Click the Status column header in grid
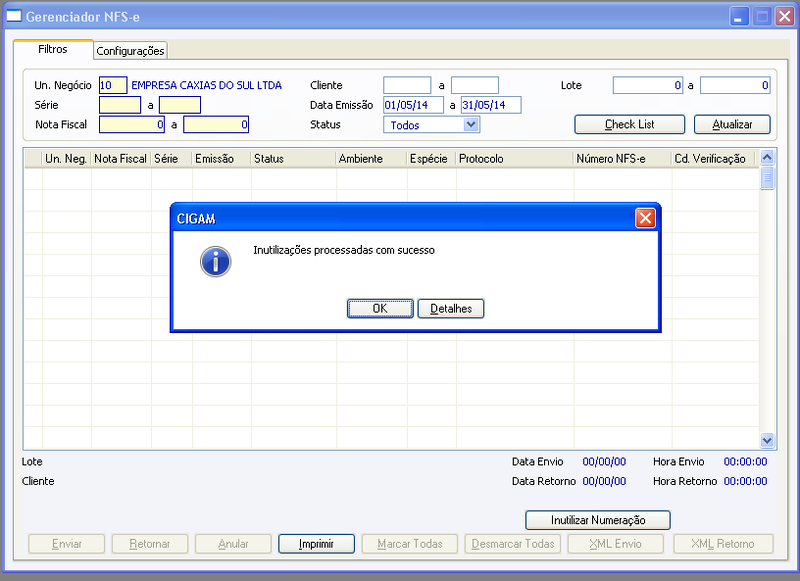The image size is (800, 581). tap(293, 159)
